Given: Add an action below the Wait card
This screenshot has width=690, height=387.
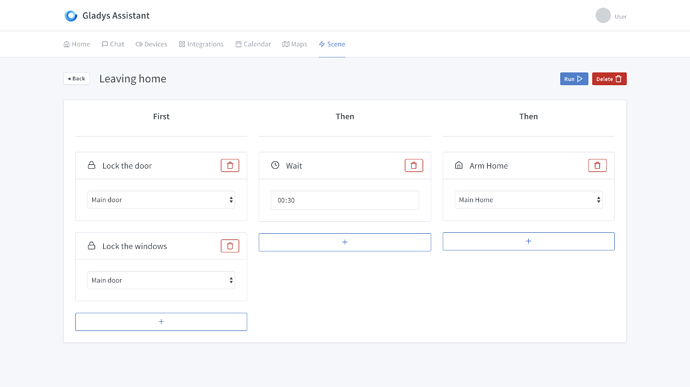Looking at the screenshot, I should [345, 242].
